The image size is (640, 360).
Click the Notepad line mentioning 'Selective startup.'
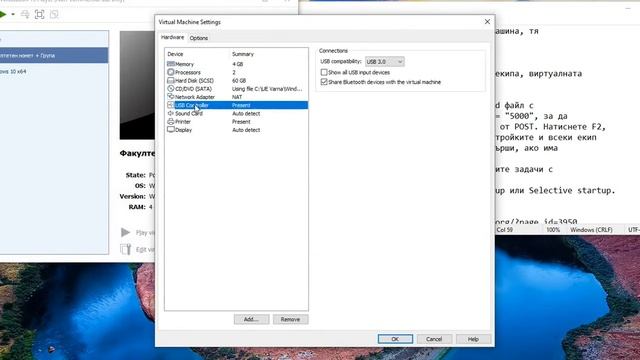tap(555, 190)
